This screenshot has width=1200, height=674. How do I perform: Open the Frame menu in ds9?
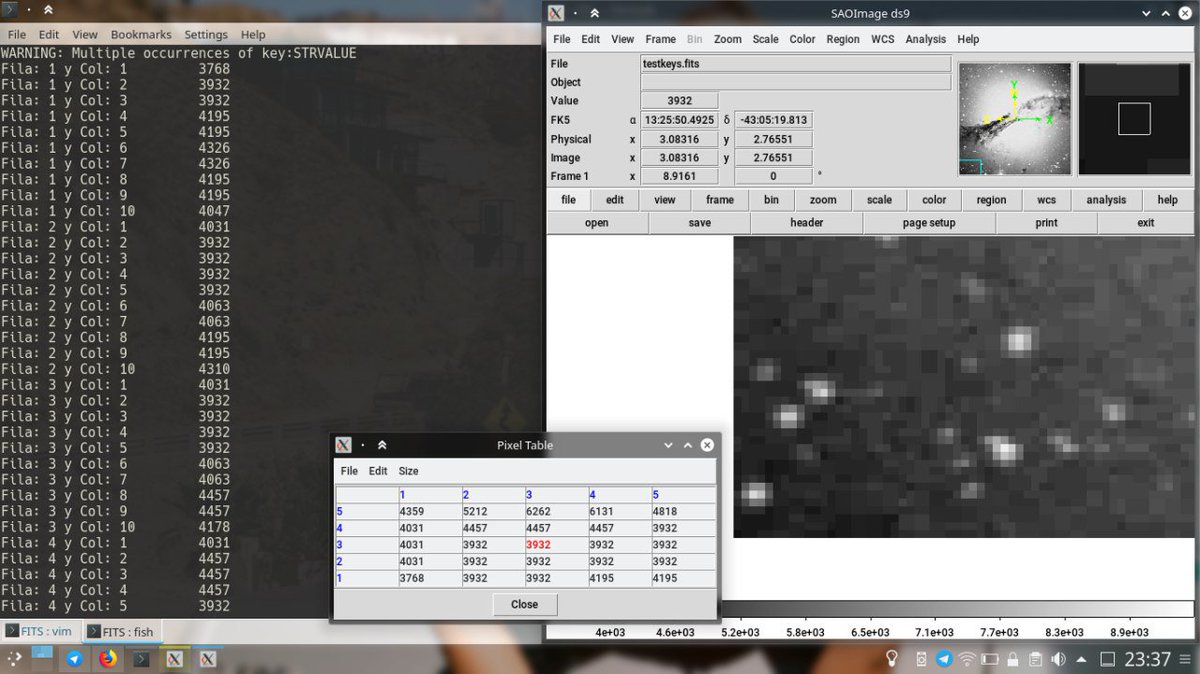[x=661, y=39]
